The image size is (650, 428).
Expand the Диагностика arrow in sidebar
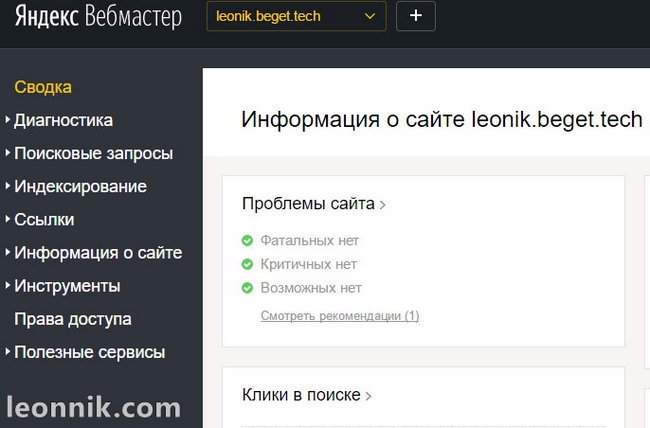click(7, 119)
